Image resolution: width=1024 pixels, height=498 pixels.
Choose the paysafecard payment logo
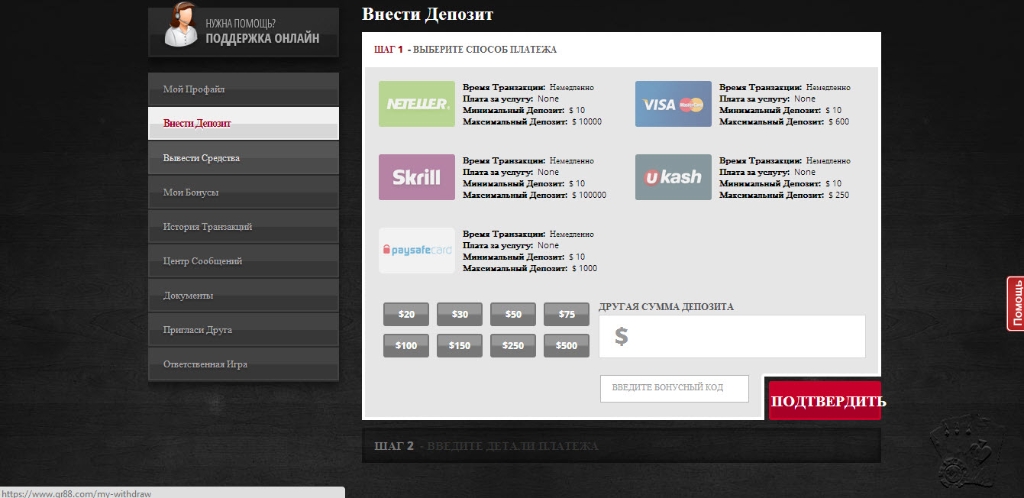tap(417, 250)
